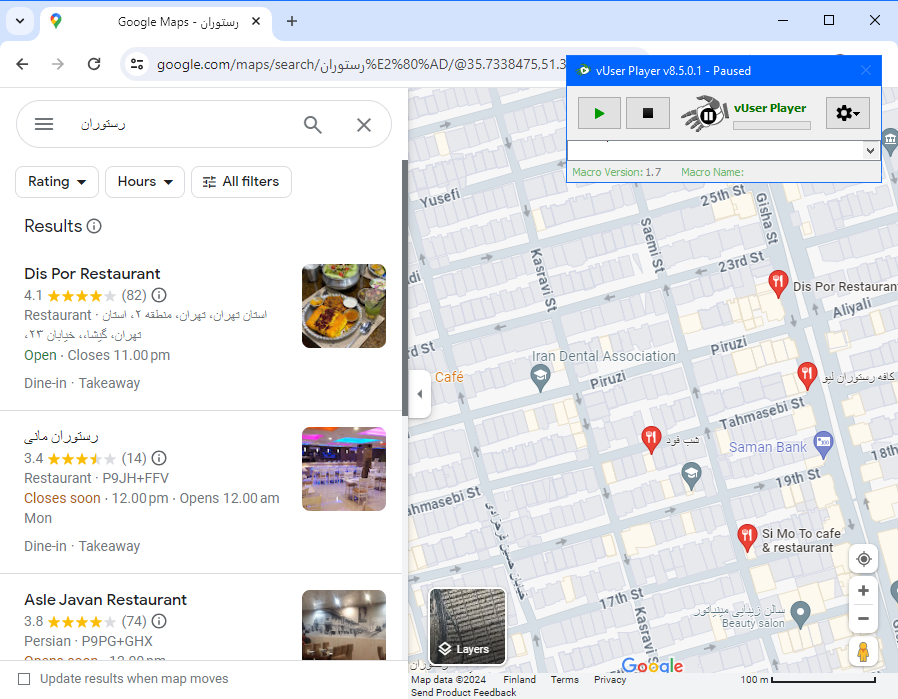This screenshot has width=898, height=699.
Task: Click the Si Mo To cafe map pin
Action: point(747,538)
